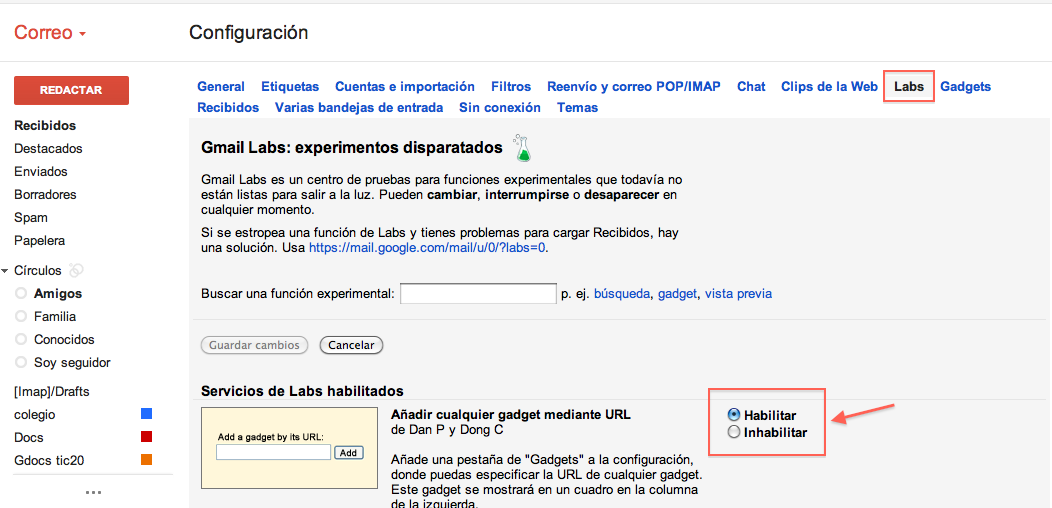Image resolution: width=1052 pixels, height=508 pixels.
Task: Click the gadget example link
Action: click(677, 293)
